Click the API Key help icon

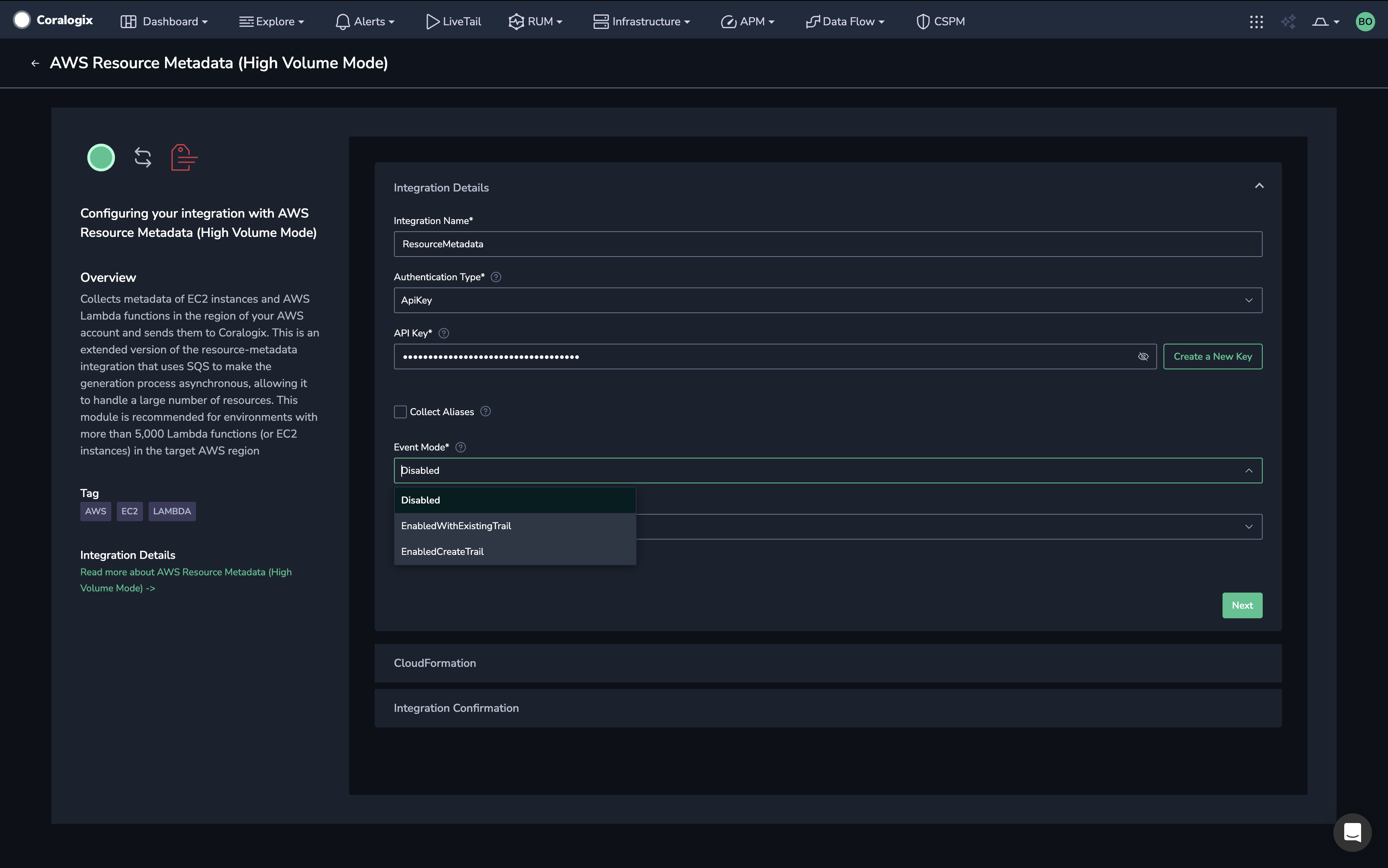(x=443, y=333)
